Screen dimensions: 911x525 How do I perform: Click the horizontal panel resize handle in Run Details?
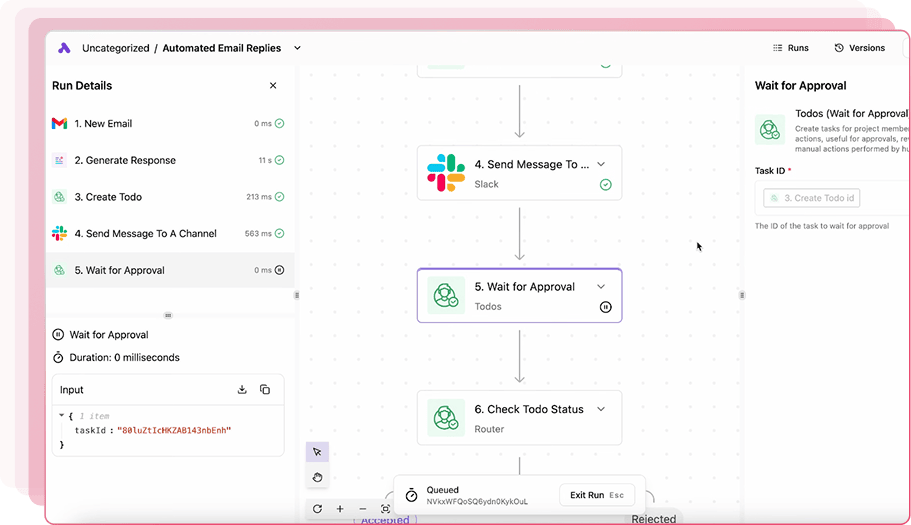(x=168, y=315)
